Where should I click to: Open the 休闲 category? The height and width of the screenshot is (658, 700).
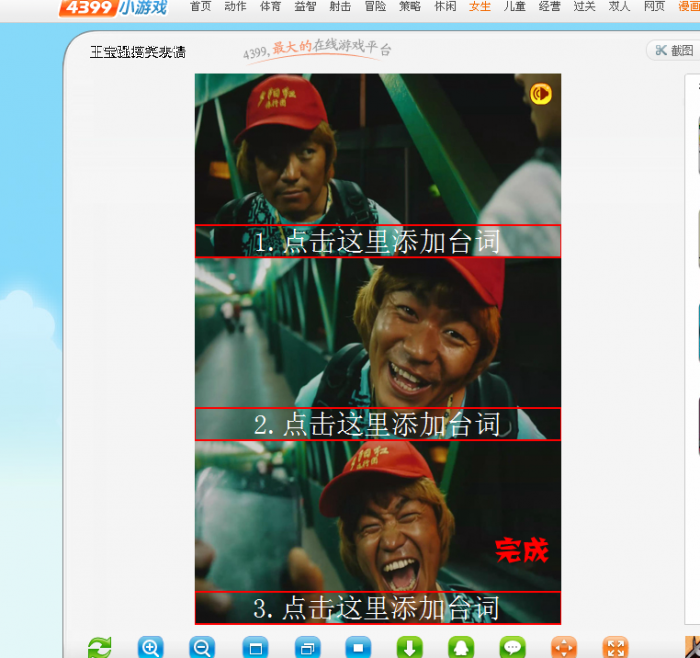(x=445, y=6)
